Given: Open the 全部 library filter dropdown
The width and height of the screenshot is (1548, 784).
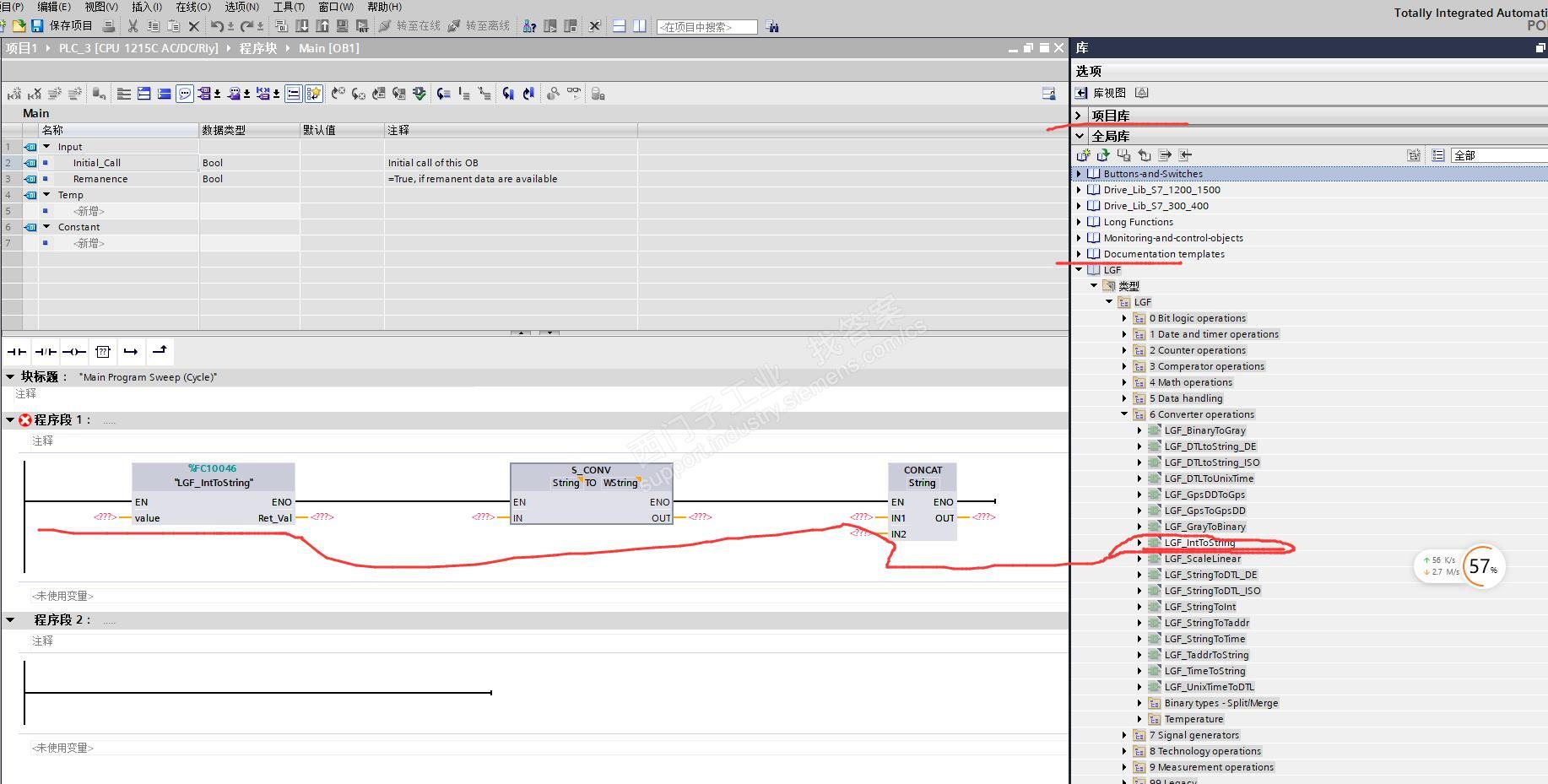Looking at the screenshot, I should [1499, 155].
